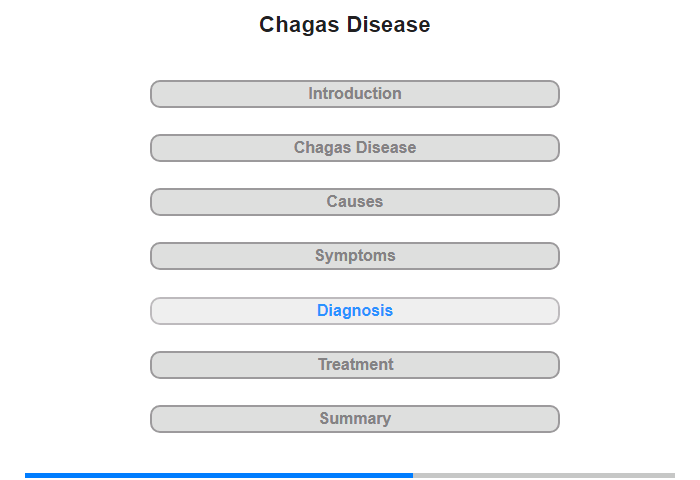
Task: Click the Chagas Disease page title
Action: [x=345, y=25]
